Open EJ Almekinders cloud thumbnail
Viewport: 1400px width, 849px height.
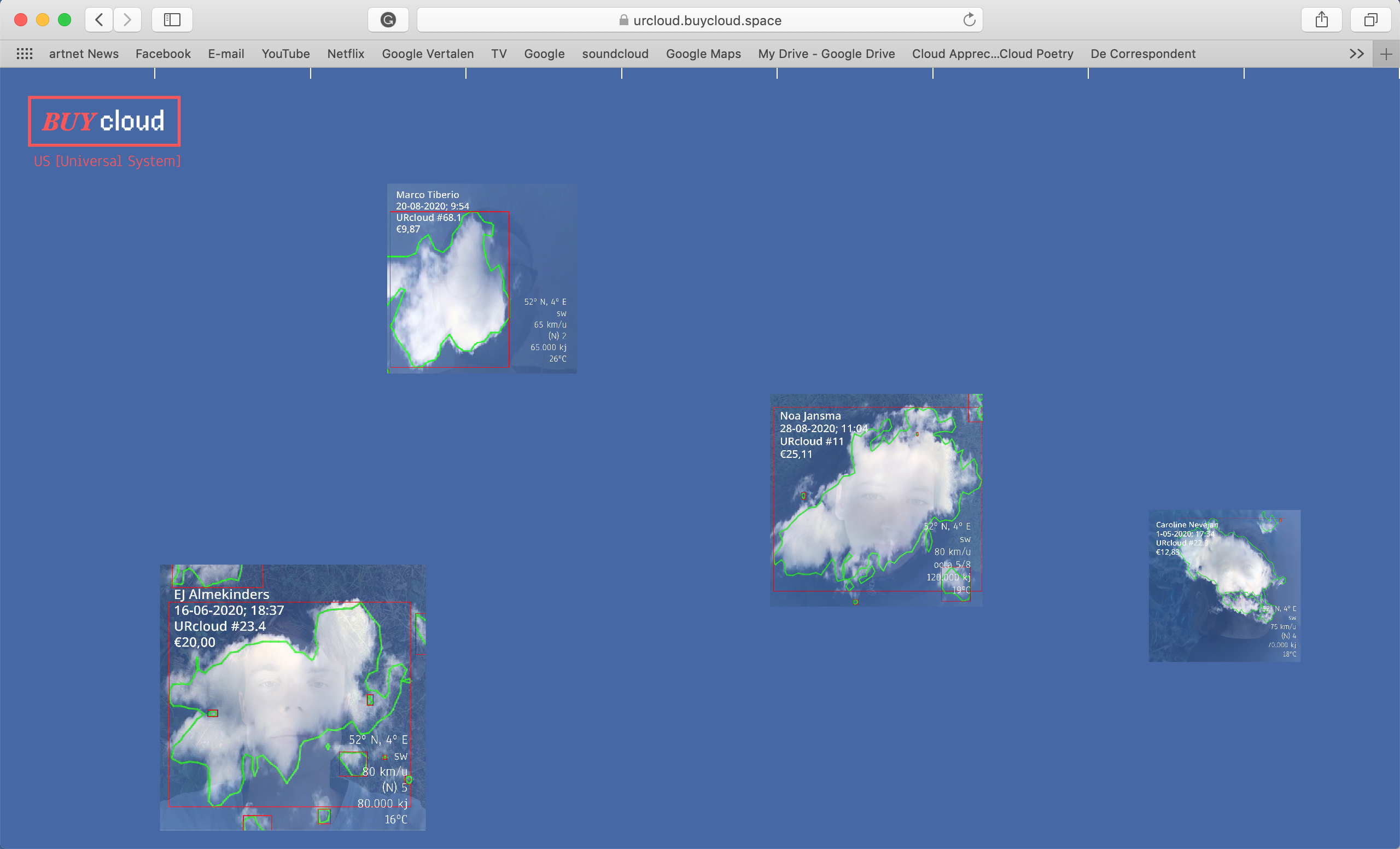click(293, 697)
